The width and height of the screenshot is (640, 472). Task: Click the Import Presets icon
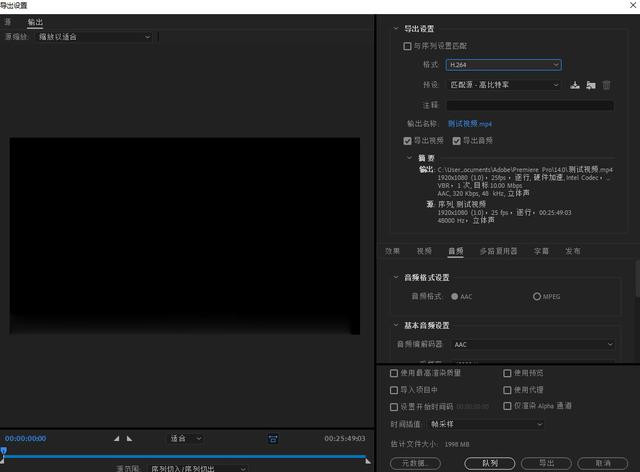pyautogui.click(x=591, y=85)
